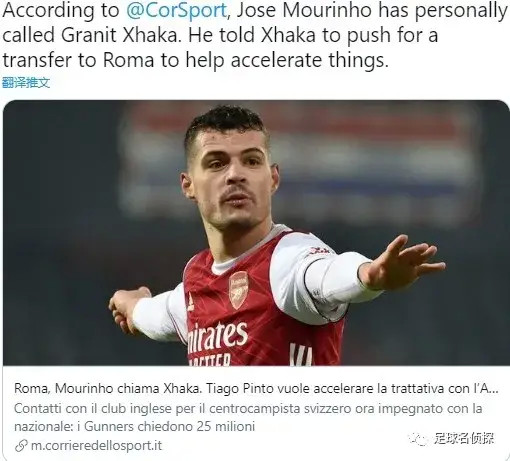The image size is (510, 461).
Task: Click the 翻译推文 translate tweet link
Action: 26,83
